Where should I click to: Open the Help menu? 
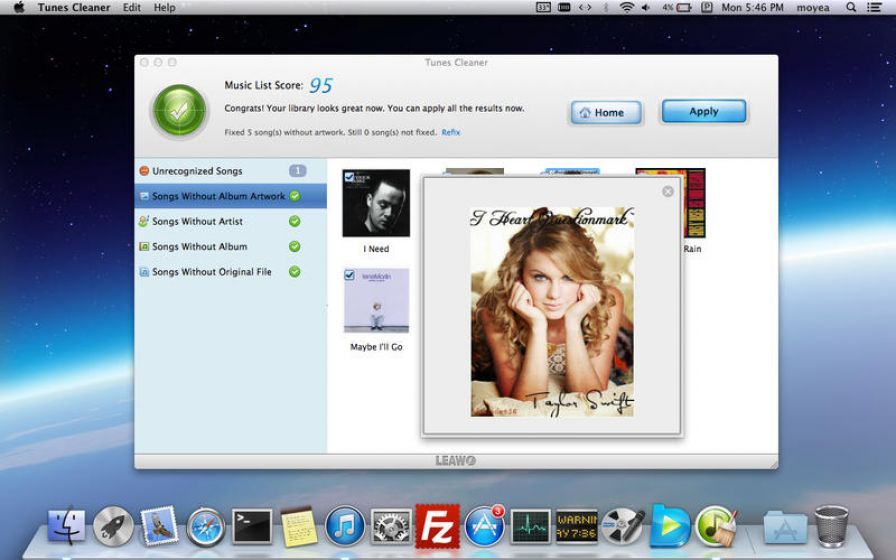tap(165, 7)
